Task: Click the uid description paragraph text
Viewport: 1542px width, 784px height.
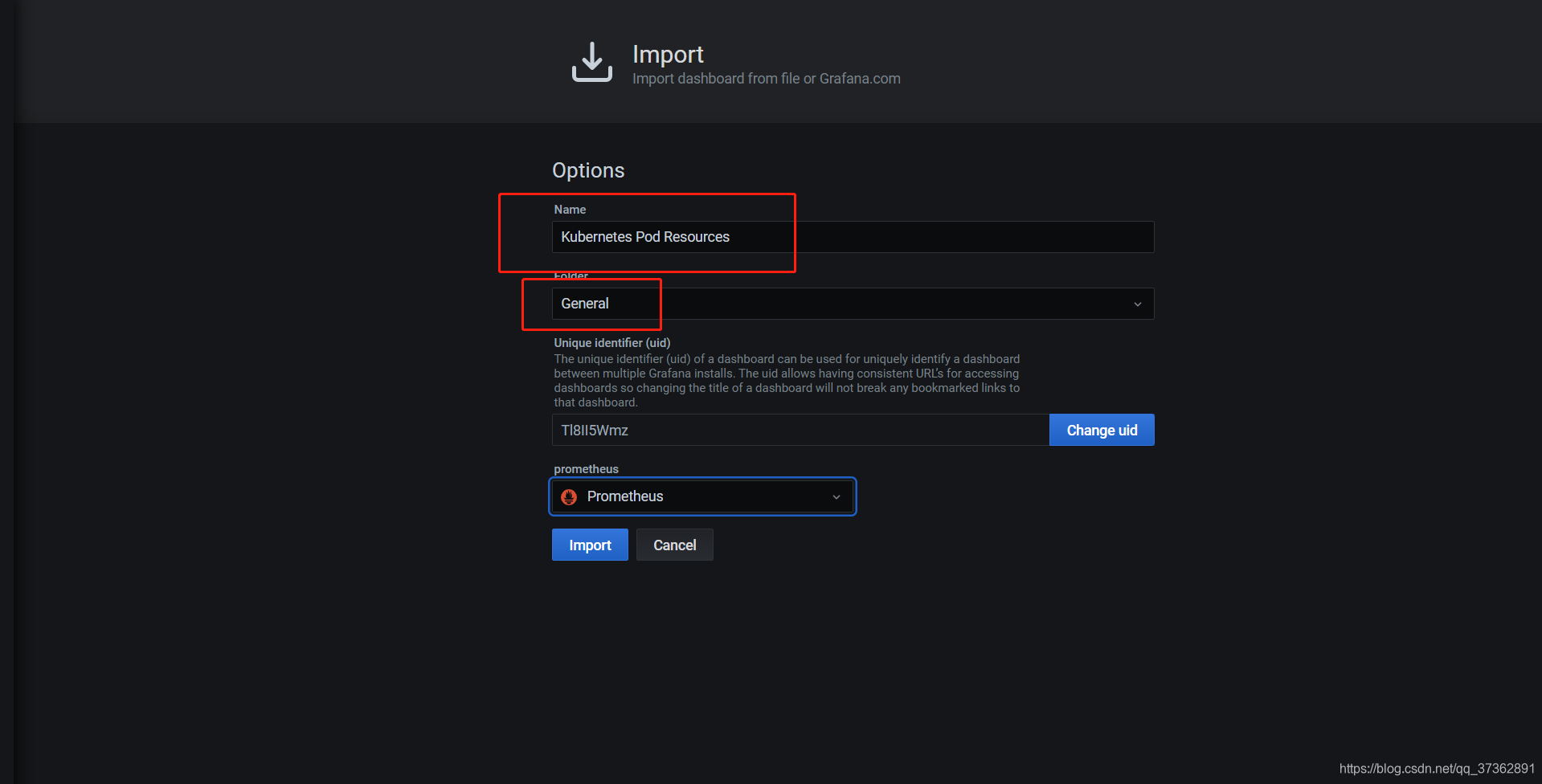Action: pyautogui.click(x=787, y=381)
